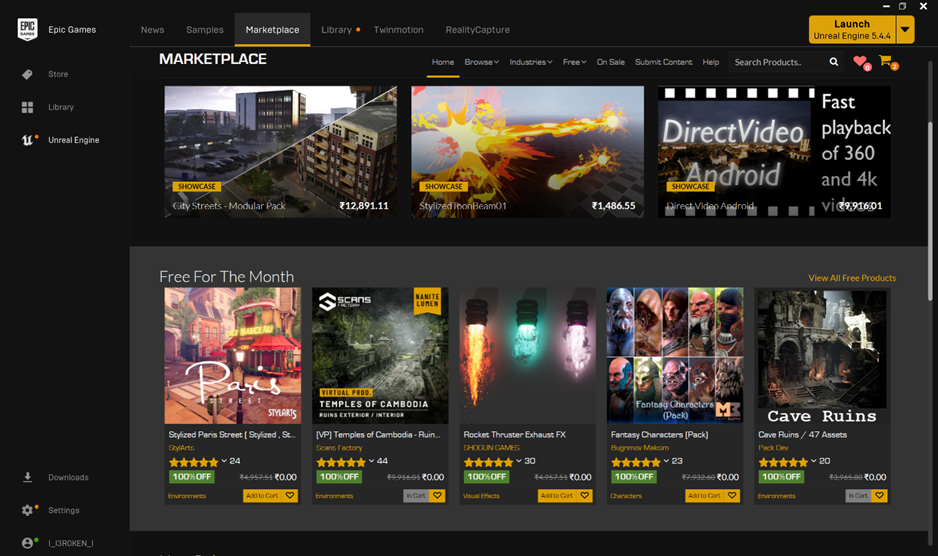
Task: Wishlist heart for Temples of Cambodia
Action: pyautogui.click(x=437, y=496)
